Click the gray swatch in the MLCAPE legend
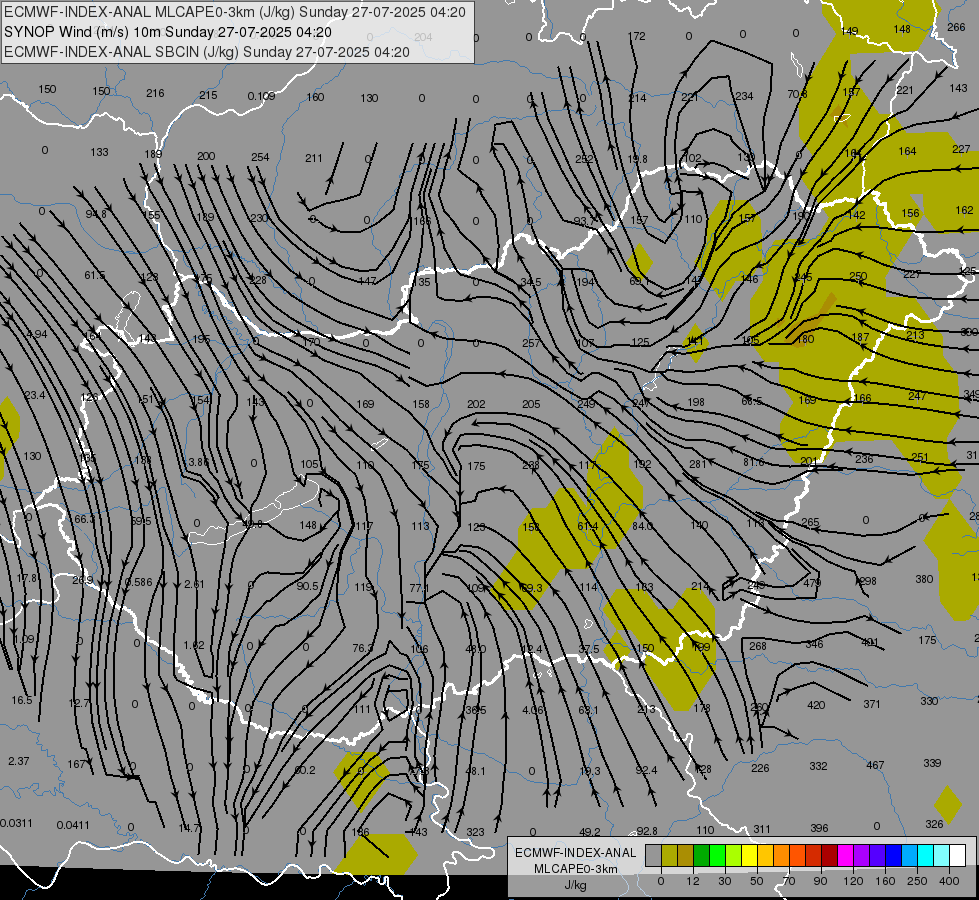 pyautogui.click(x=654, y=855)
